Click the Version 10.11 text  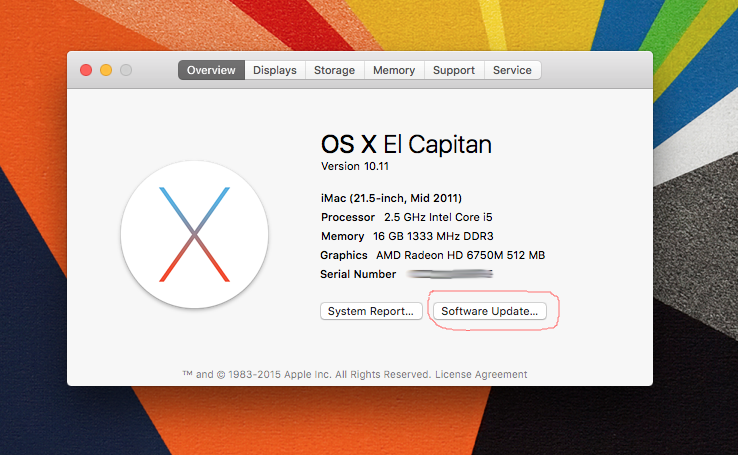[355, 166]
